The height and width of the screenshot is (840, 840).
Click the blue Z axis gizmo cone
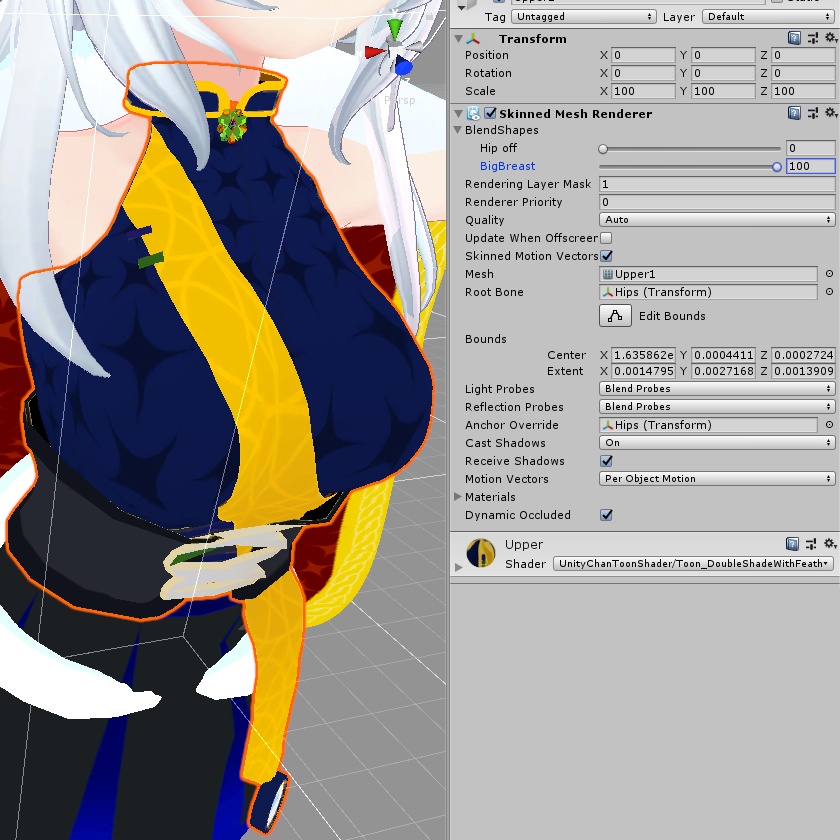click(x=403, y=68)
